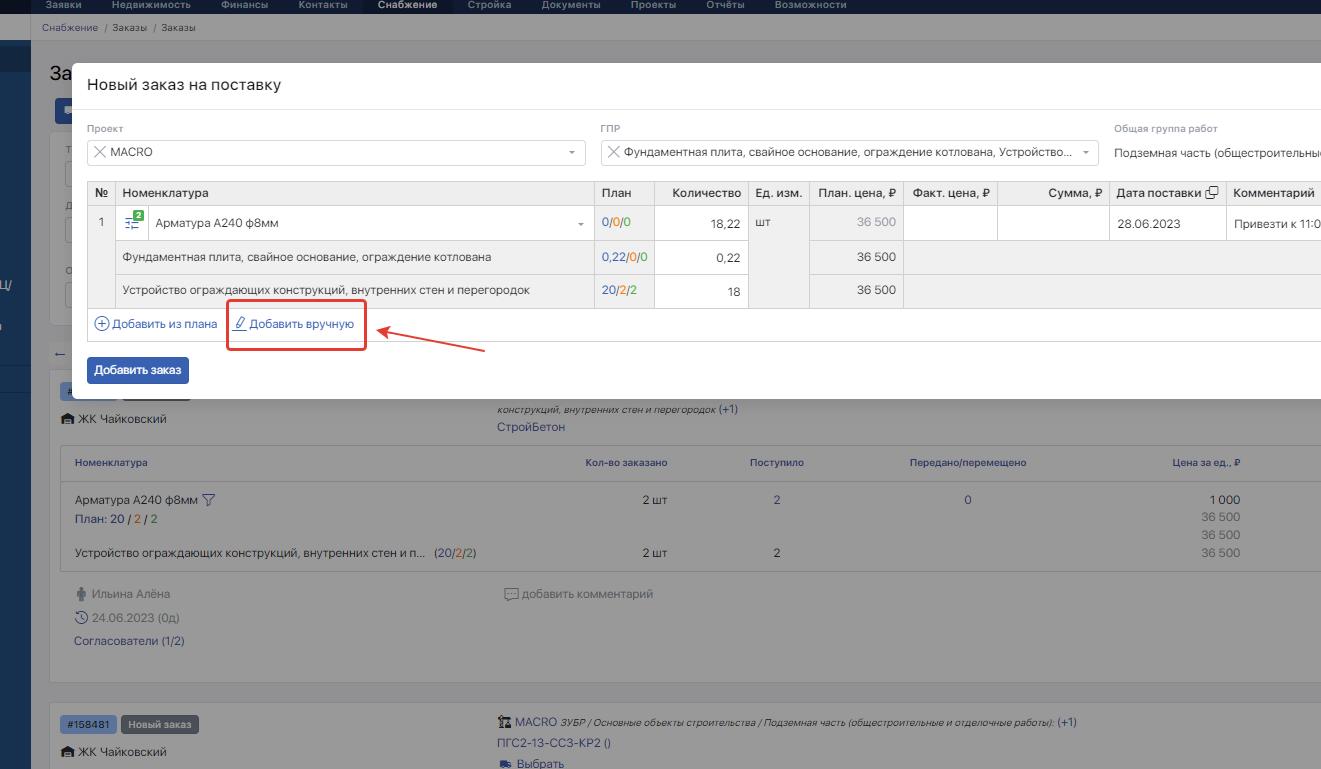Click the filter icon next to Арматура A240
Viewport: 1321px width, 769px height.
[x=209, y=500]
